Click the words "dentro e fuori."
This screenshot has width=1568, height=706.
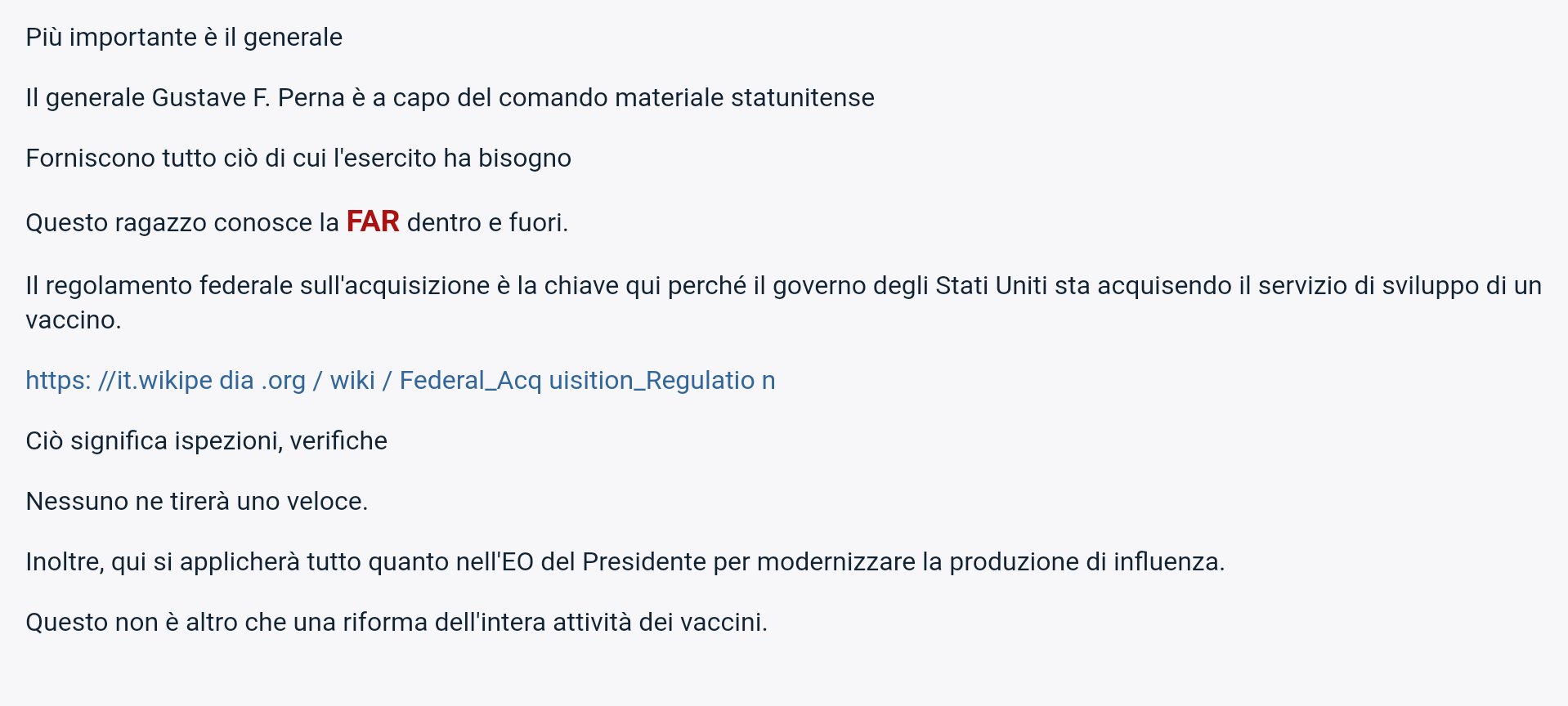click(487, 223)
